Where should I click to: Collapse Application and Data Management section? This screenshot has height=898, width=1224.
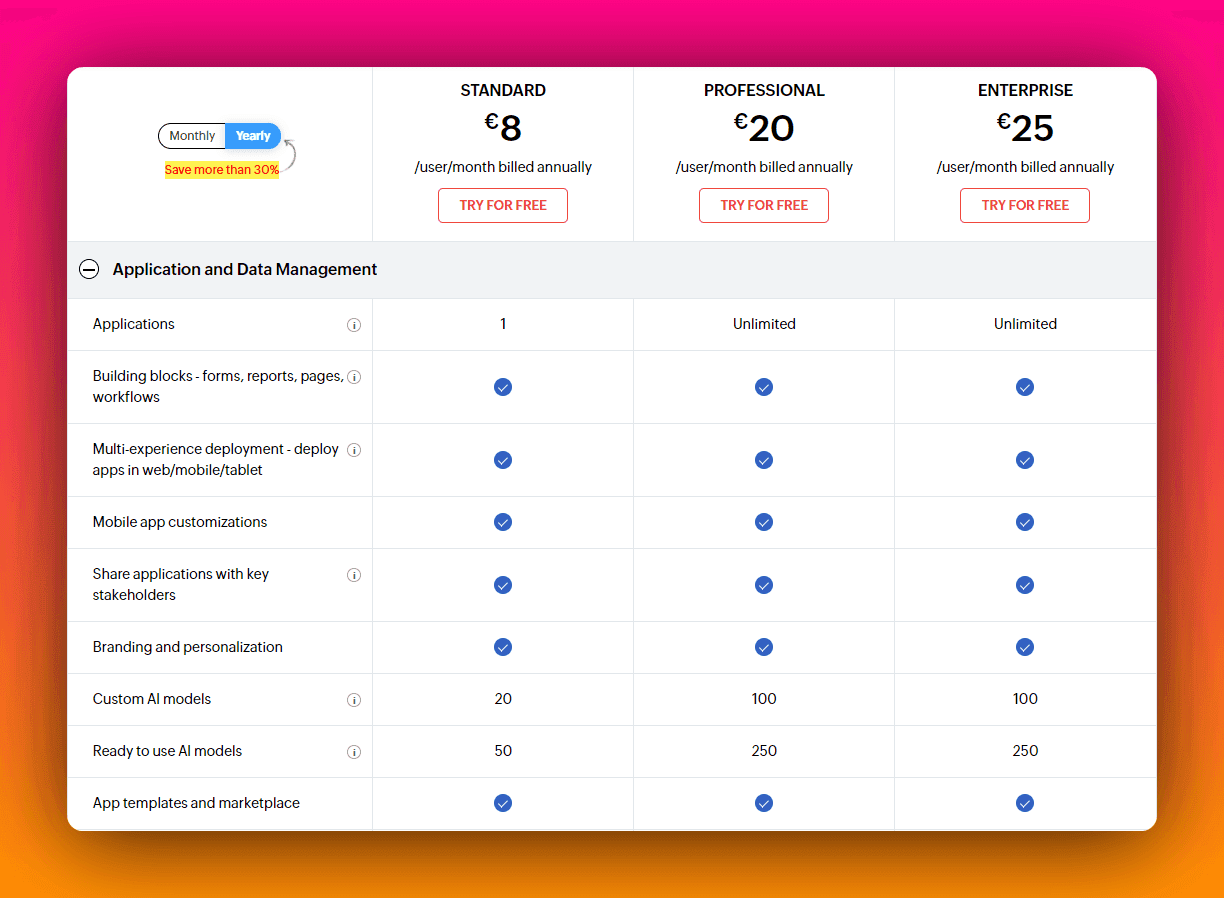click(x=89, y=269)
